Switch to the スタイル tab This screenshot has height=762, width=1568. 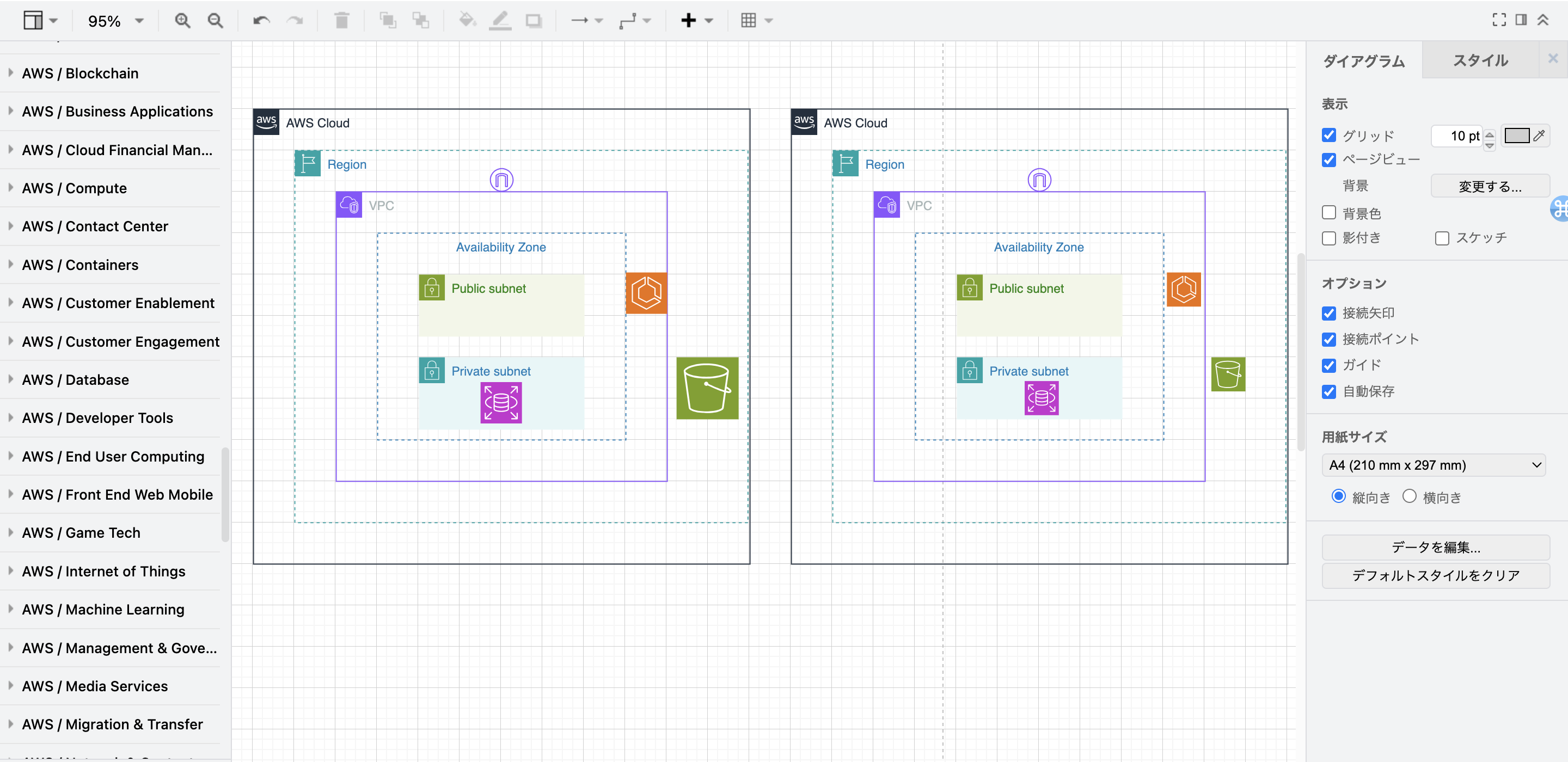click(1480, 60)
